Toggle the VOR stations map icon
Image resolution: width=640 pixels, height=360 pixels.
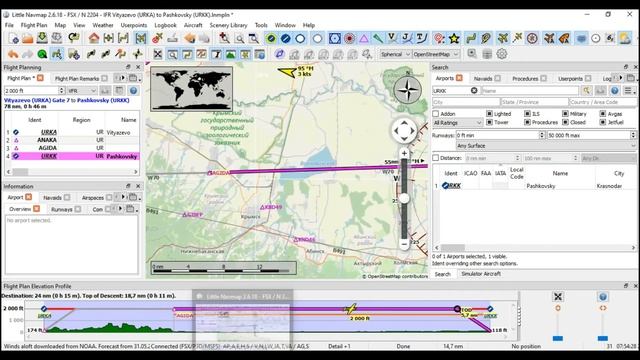point(334,38)
